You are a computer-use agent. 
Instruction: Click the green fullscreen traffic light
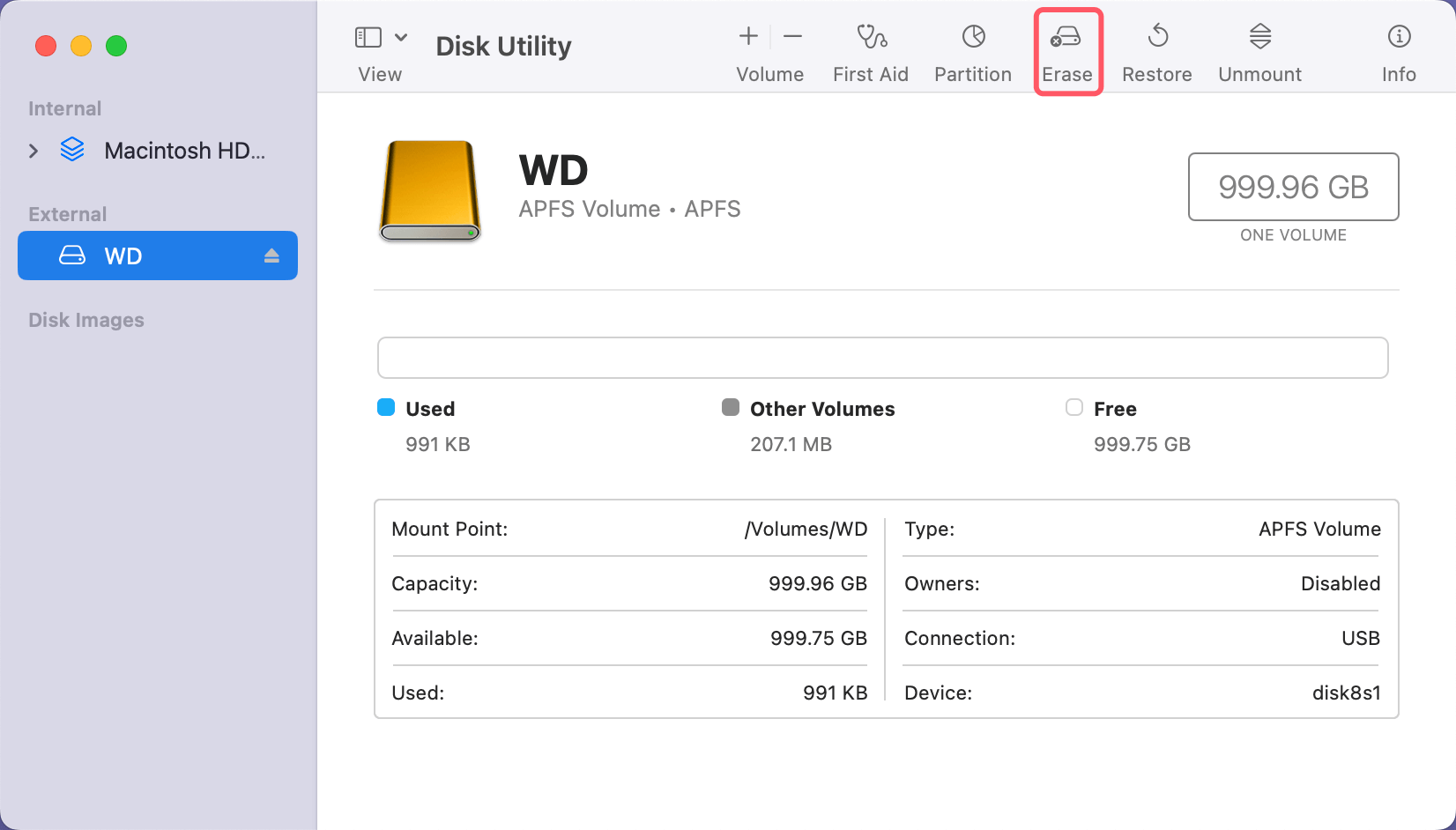coord(116,46)
